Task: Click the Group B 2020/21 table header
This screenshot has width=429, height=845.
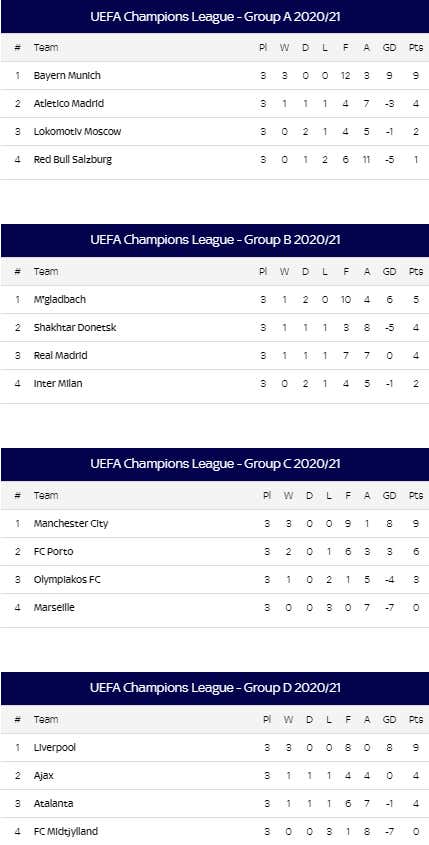Action: 214,240
